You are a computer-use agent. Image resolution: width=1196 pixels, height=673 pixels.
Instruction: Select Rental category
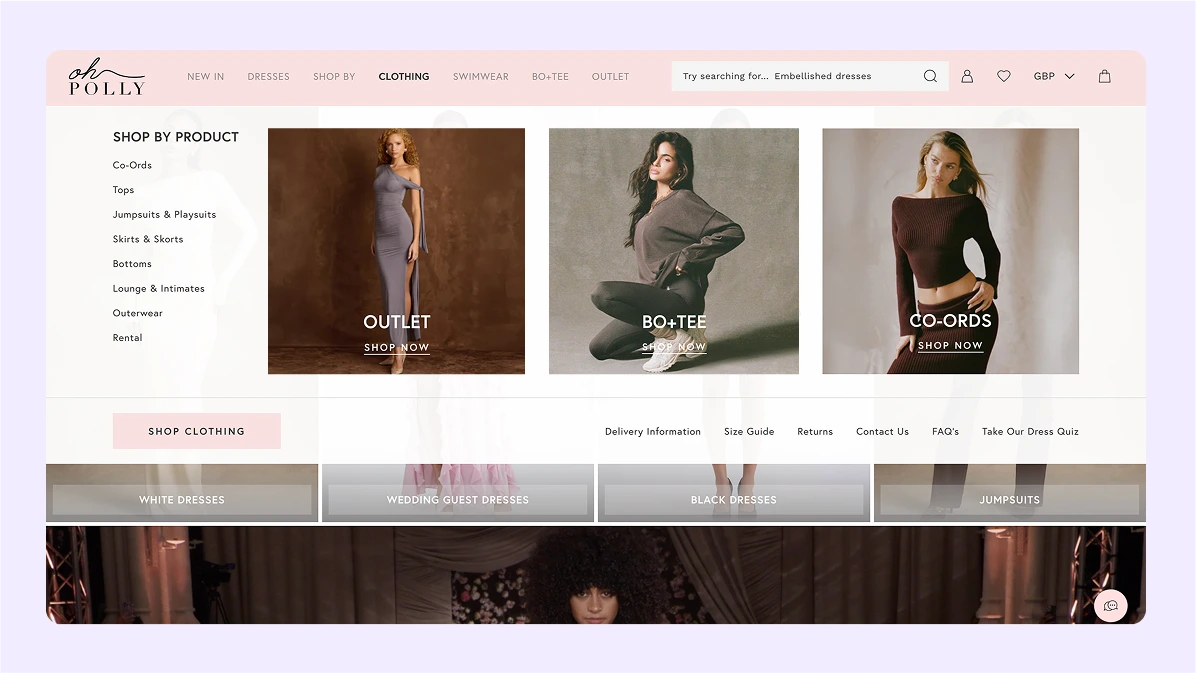(127, 337)
